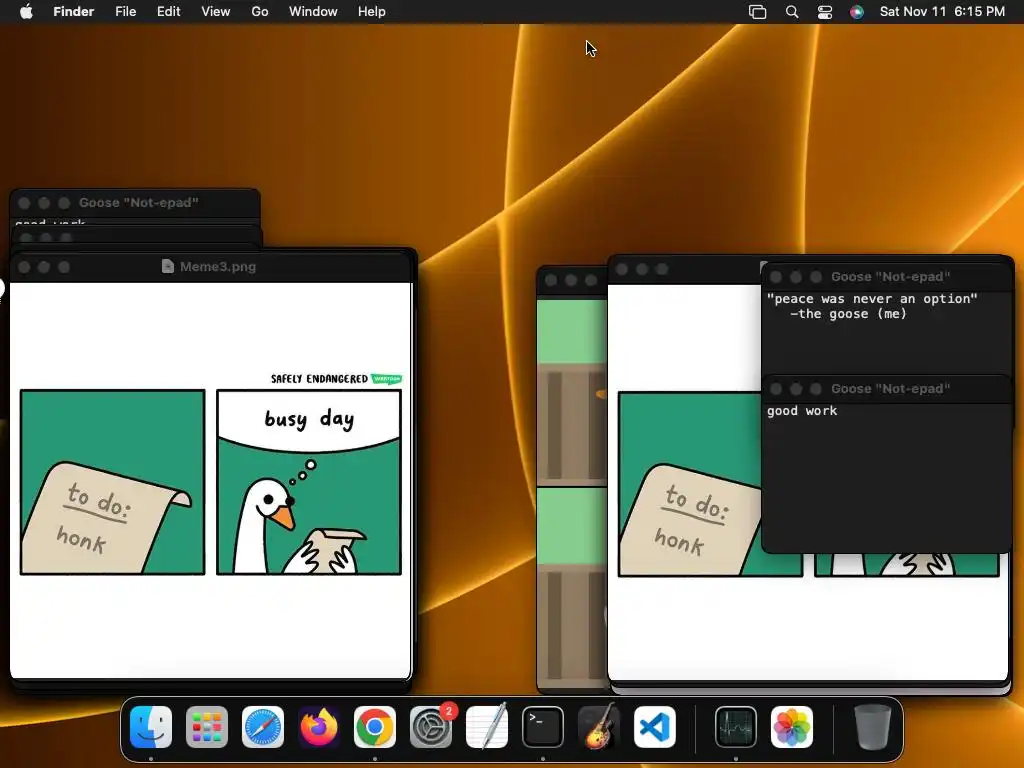Screen dimensions: 1024x768
Task: Click the Meme3.png document icon in title bar
Action: (168, 266)
